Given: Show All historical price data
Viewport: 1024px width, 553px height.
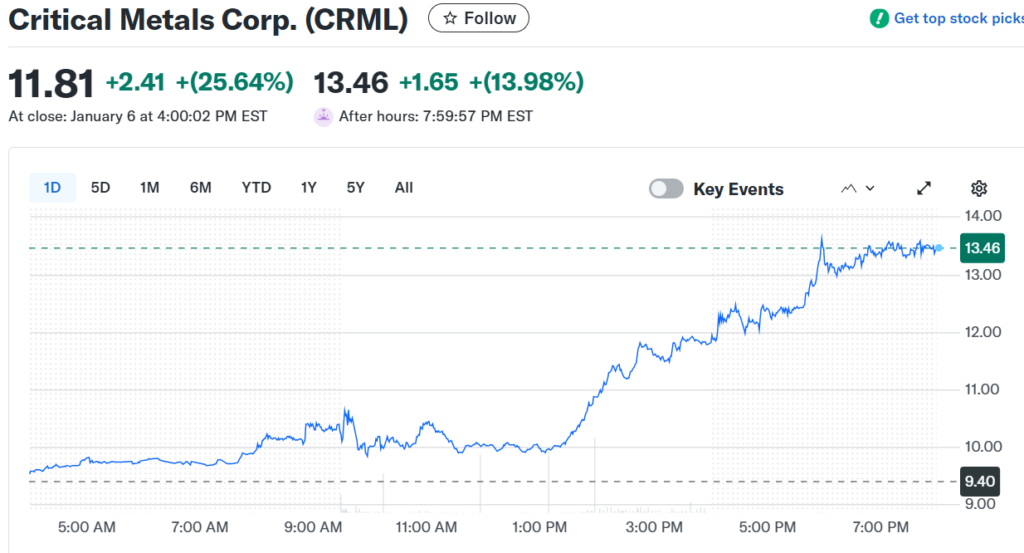Looking at the screenshot, I should pos(404,187).
